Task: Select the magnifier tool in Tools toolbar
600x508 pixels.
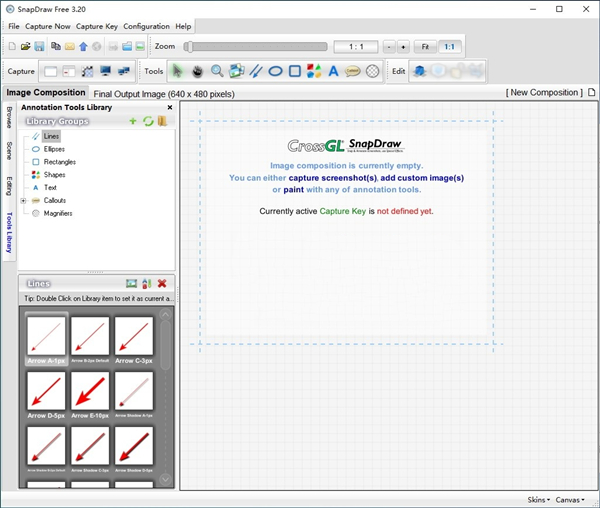Action: coord(216,71)
